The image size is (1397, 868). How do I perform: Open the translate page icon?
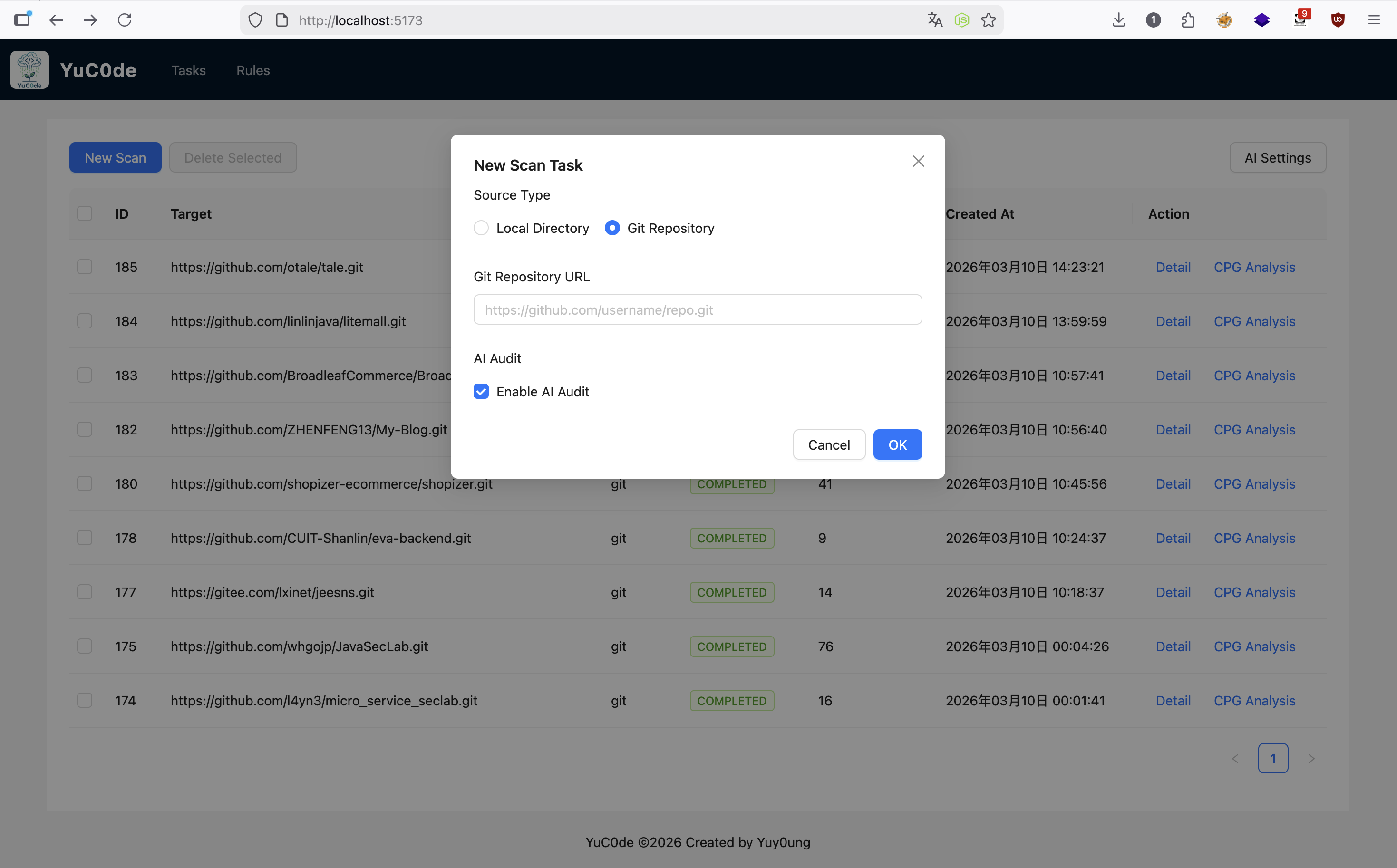click(935, 20)
